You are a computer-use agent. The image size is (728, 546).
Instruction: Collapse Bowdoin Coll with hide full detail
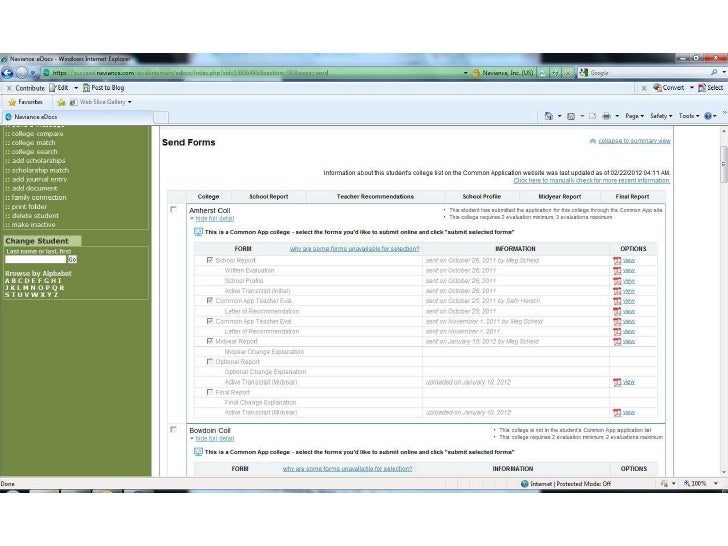214,439
